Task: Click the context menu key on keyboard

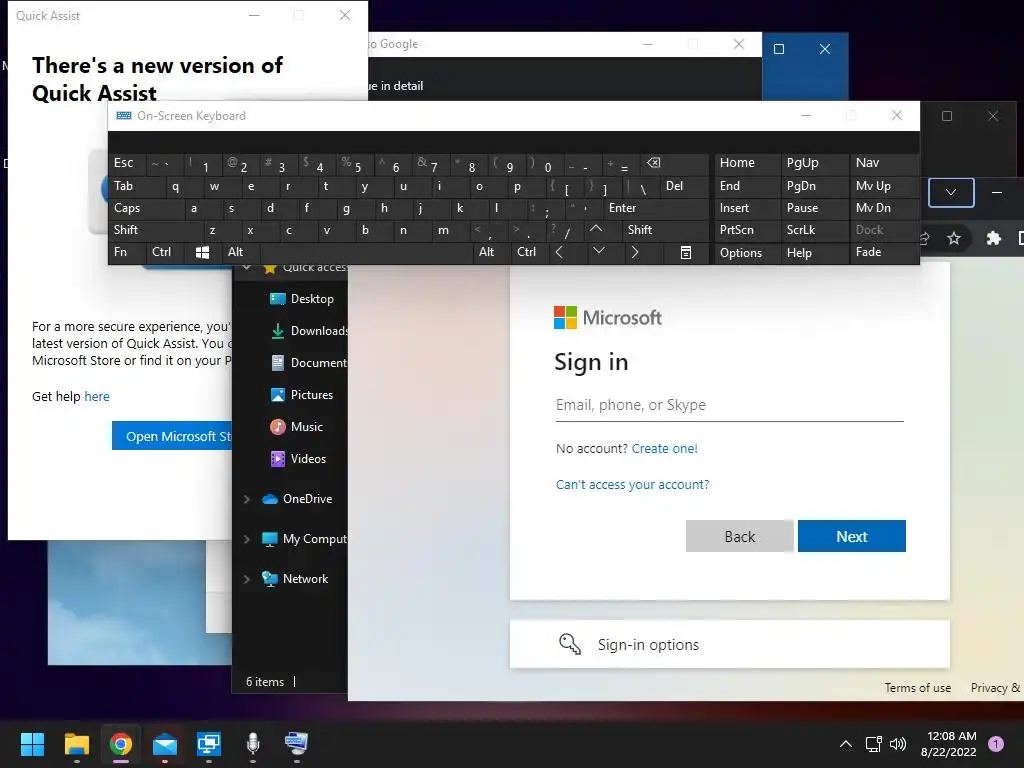Action: click(686, 252)
